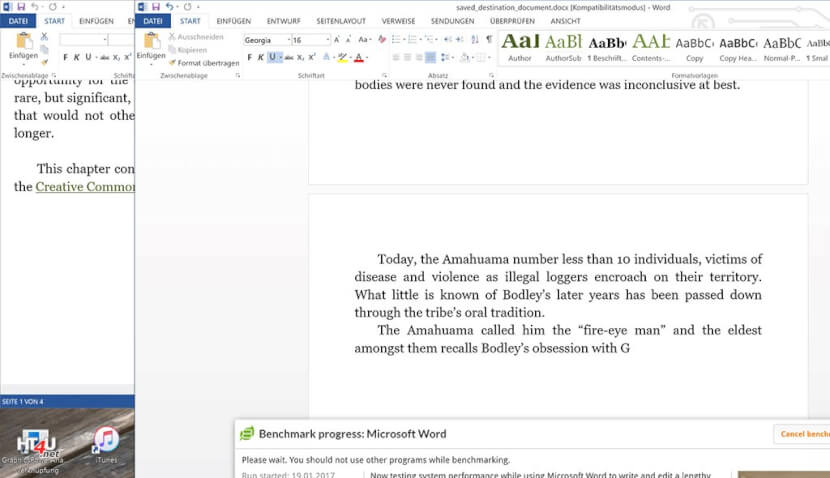Viewport: 830px width, 478px height.
Task: Toggle justified alignment in the Absatz group
Action: (x=431, y=57)
